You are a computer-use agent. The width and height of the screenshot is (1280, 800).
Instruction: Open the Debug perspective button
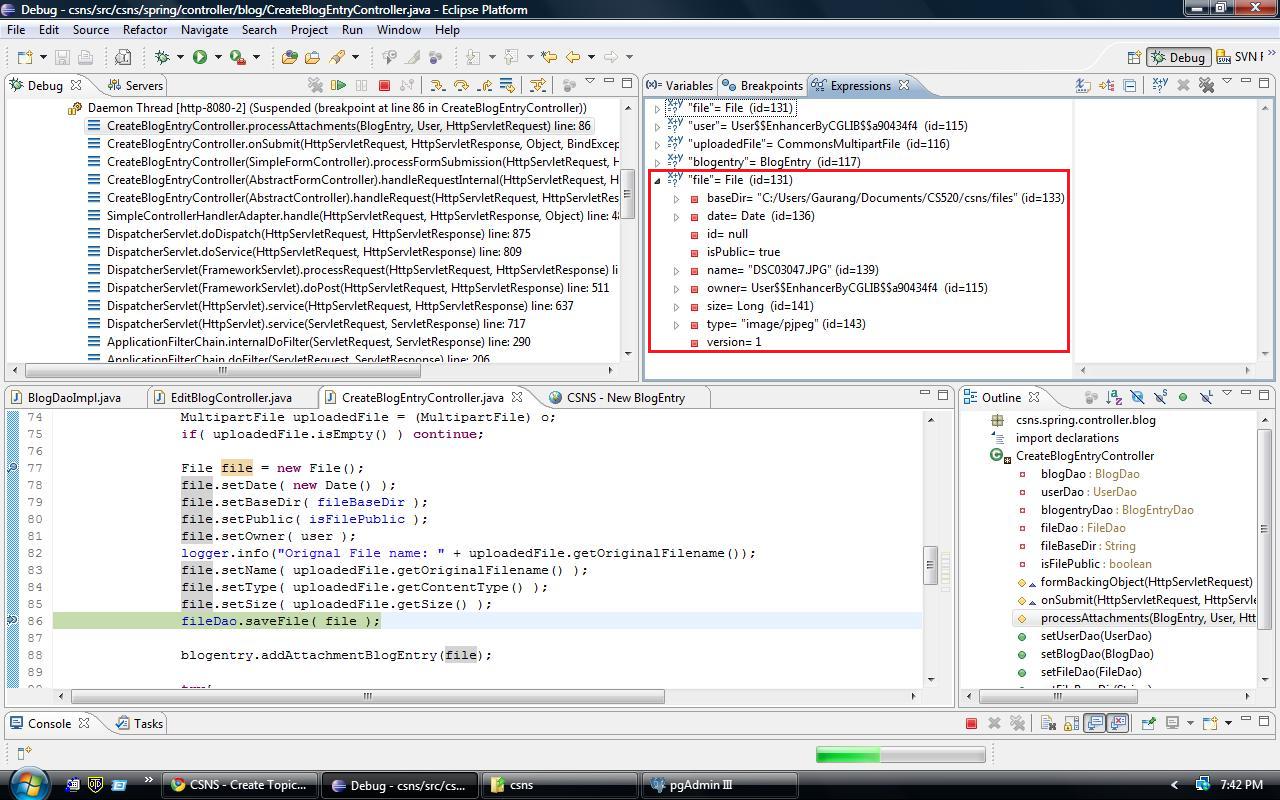(1178, 57)
